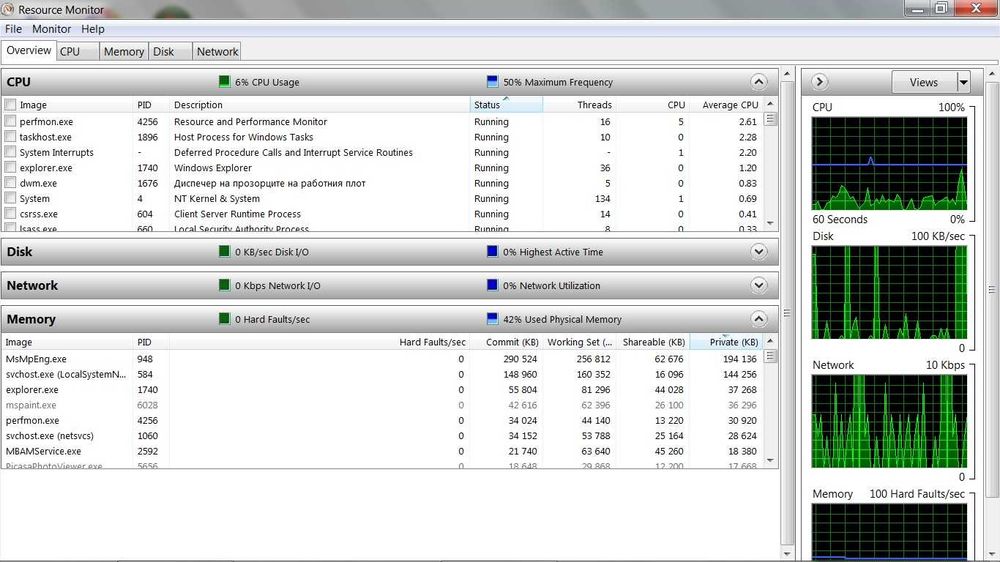Click the green Network I/O indicator square
This screenshot has width=1000, height=562.
(x=224, y=285)
